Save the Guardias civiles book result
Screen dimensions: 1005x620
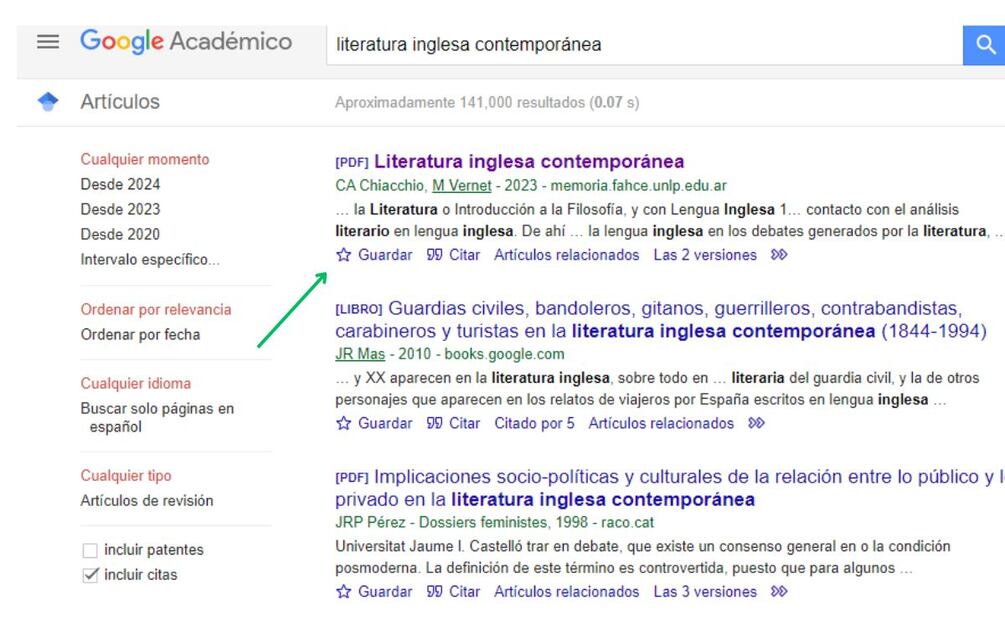[374, 423]
